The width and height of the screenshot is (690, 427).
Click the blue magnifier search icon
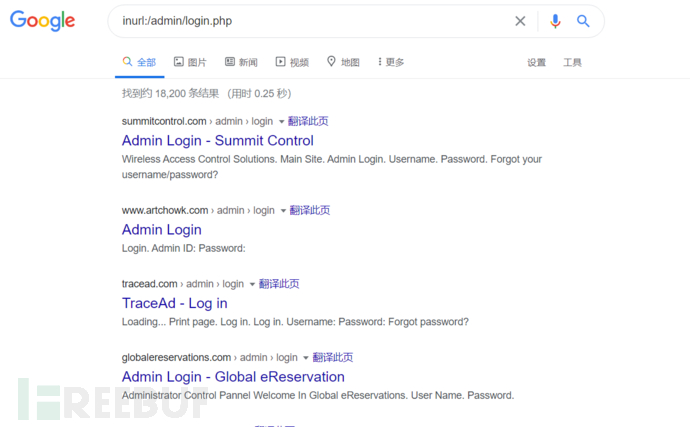click(583, 21)
